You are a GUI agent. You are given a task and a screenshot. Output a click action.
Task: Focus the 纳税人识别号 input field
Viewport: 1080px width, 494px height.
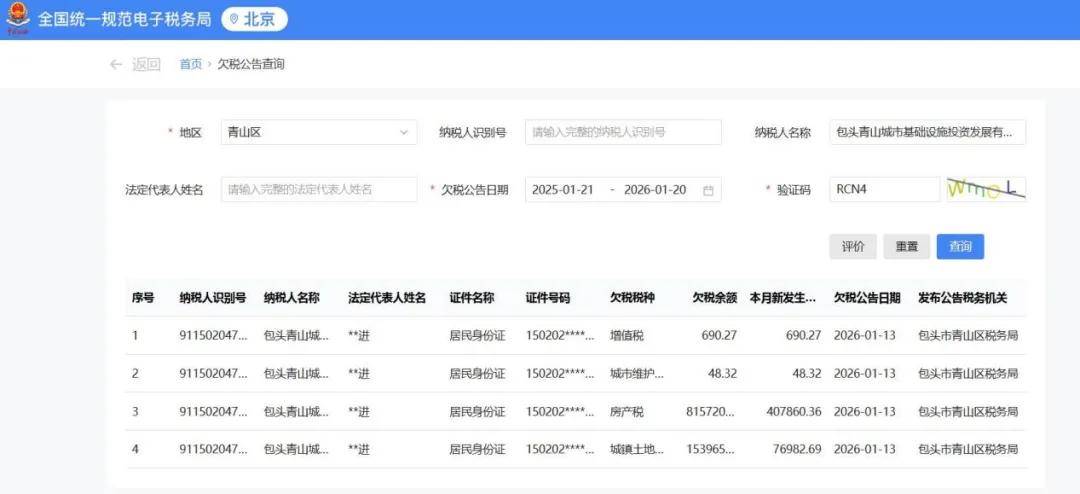[x=622, y=132]
